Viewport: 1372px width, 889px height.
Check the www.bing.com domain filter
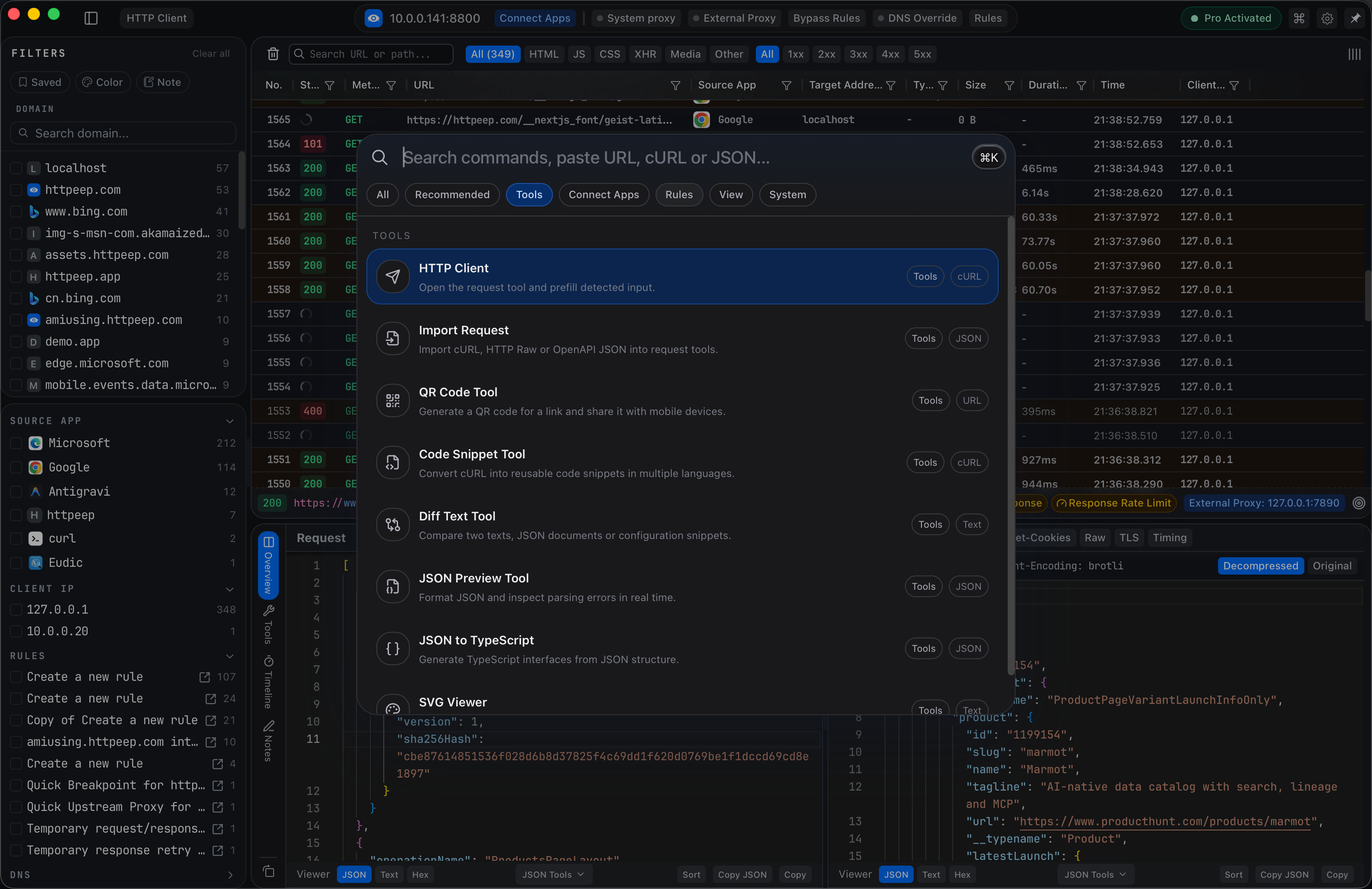[16, 212]
